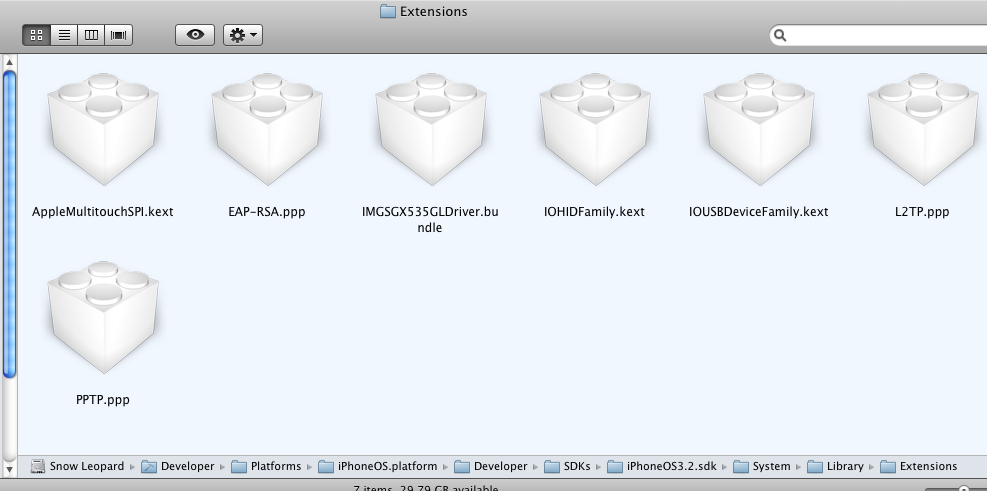Click the AppleMultitouchSPI.kext file name

coord(103,212)
